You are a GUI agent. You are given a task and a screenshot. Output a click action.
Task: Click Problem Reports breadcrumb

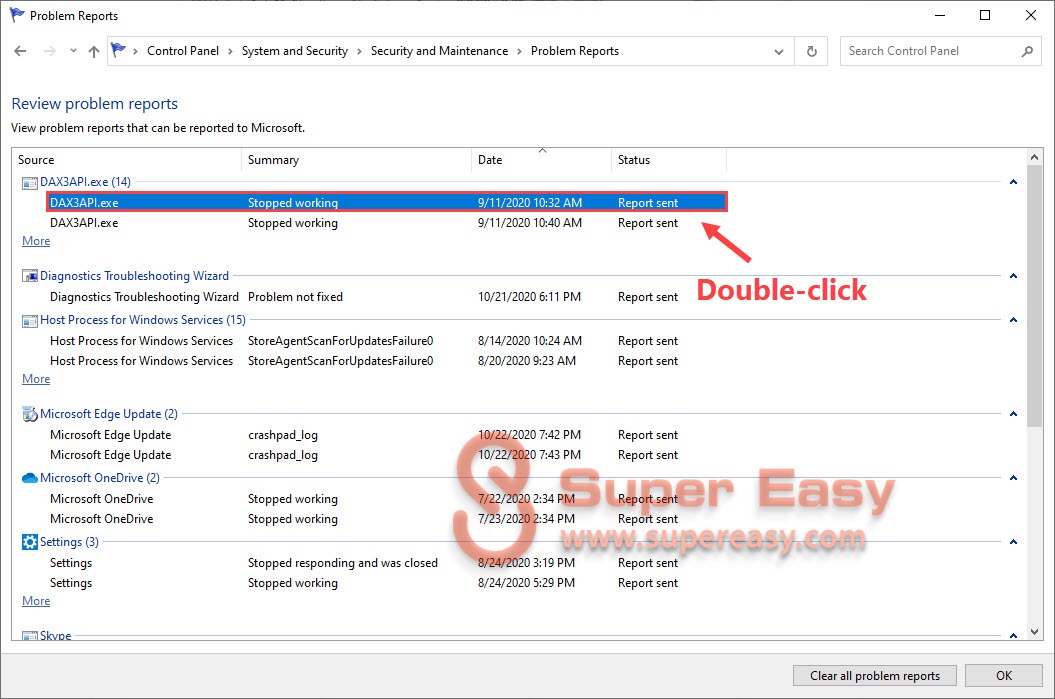tap(575, 51)
